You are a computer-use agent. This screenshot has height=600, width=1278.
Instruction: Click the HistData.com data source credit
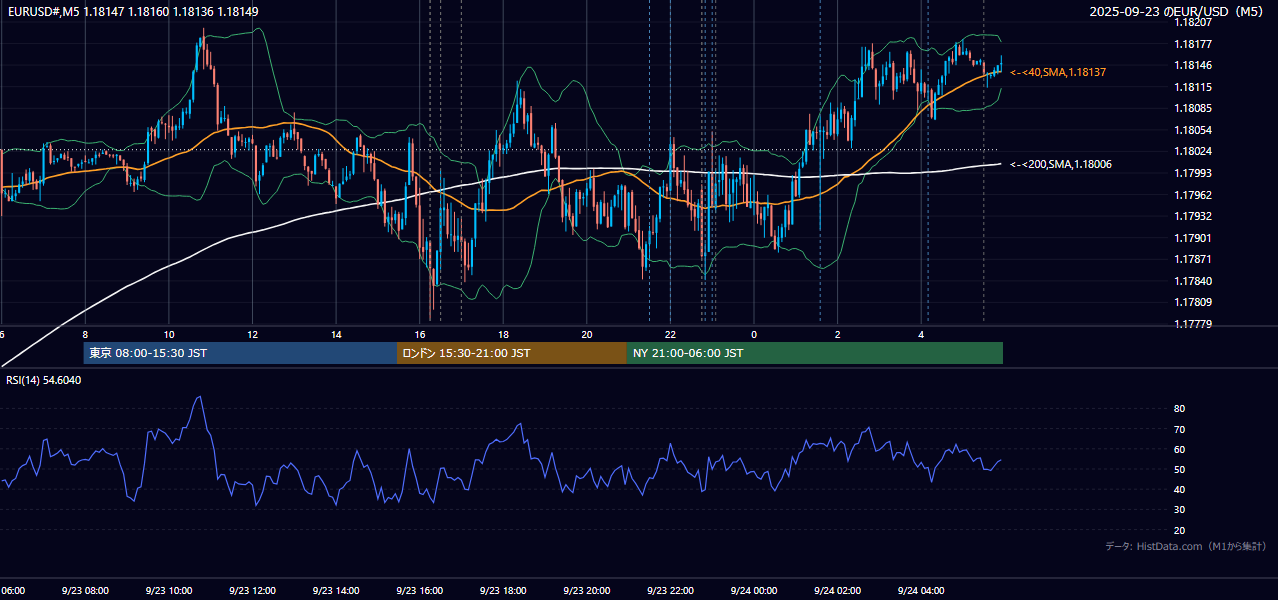coord(1186,546)
